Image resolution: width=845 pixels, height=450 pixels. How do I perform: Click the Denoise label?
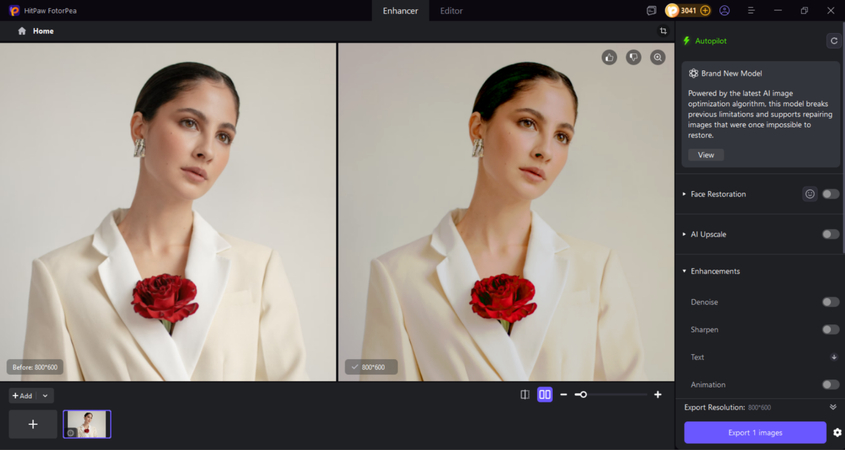click(x=704, y=302)
